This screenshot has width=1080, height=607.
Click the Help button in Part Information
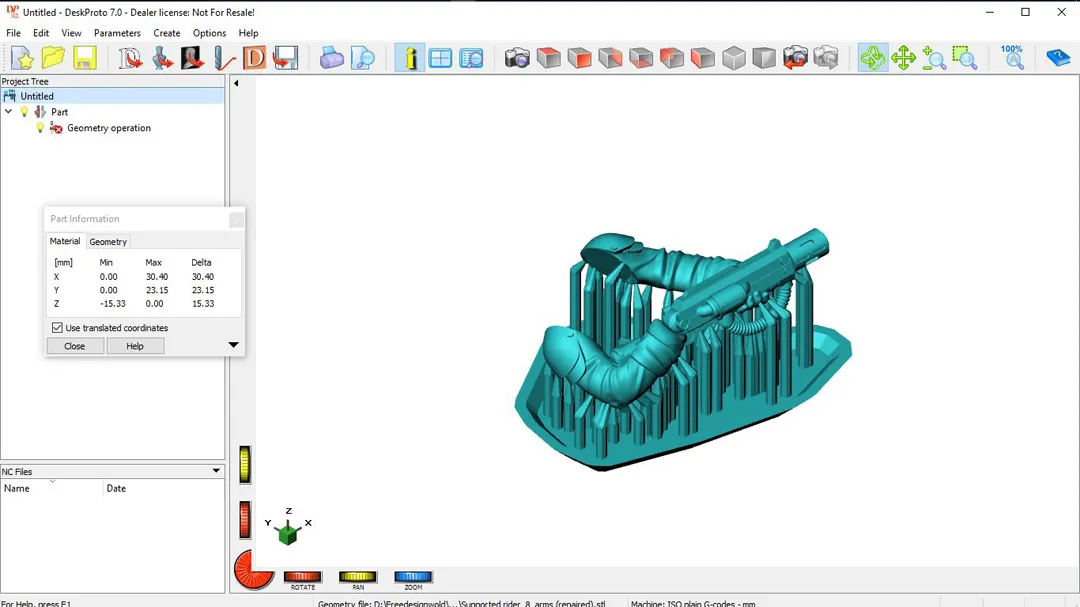(135, 346)
